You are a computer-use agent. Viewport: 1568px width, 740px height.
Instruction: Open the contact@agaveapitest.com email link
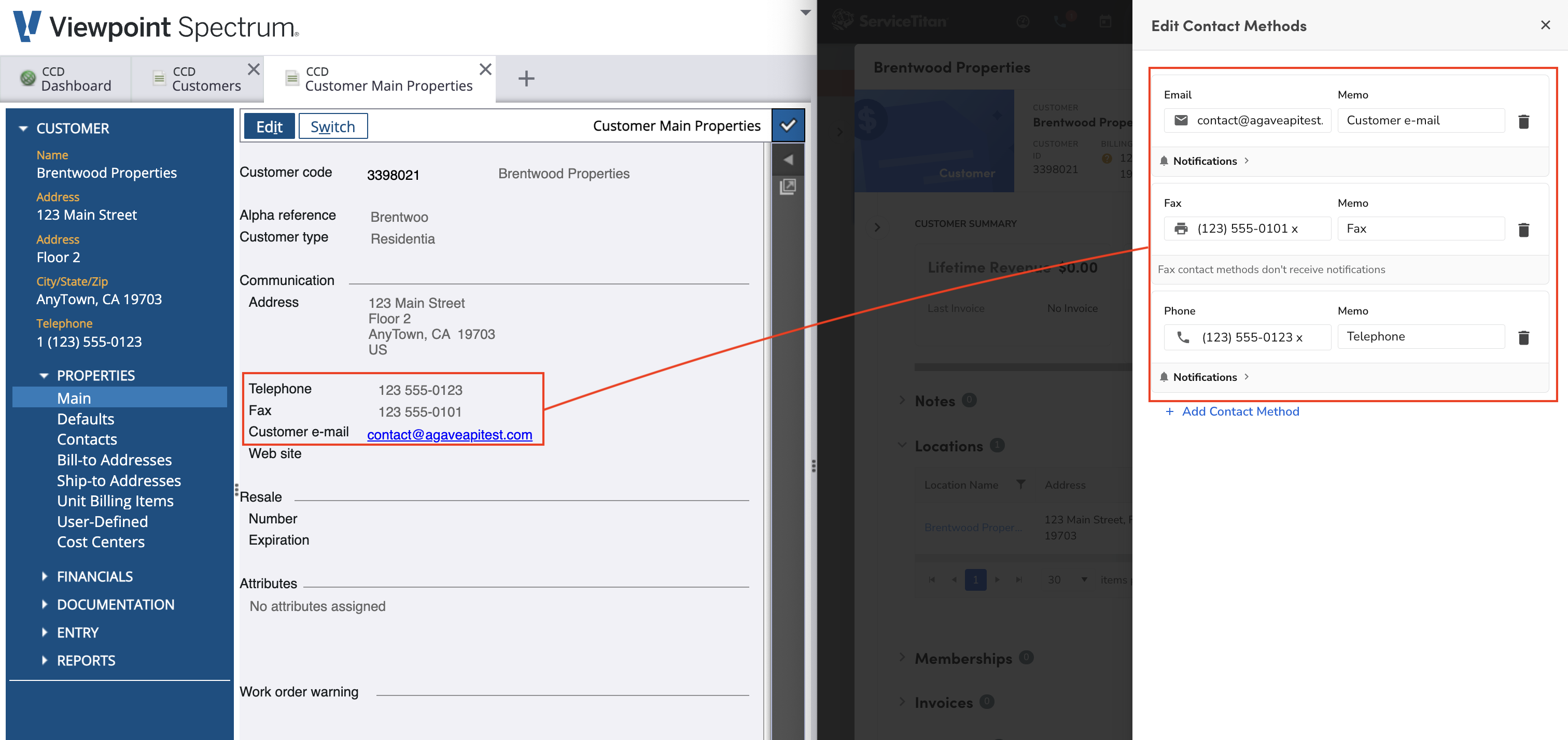tap(449, 434)
